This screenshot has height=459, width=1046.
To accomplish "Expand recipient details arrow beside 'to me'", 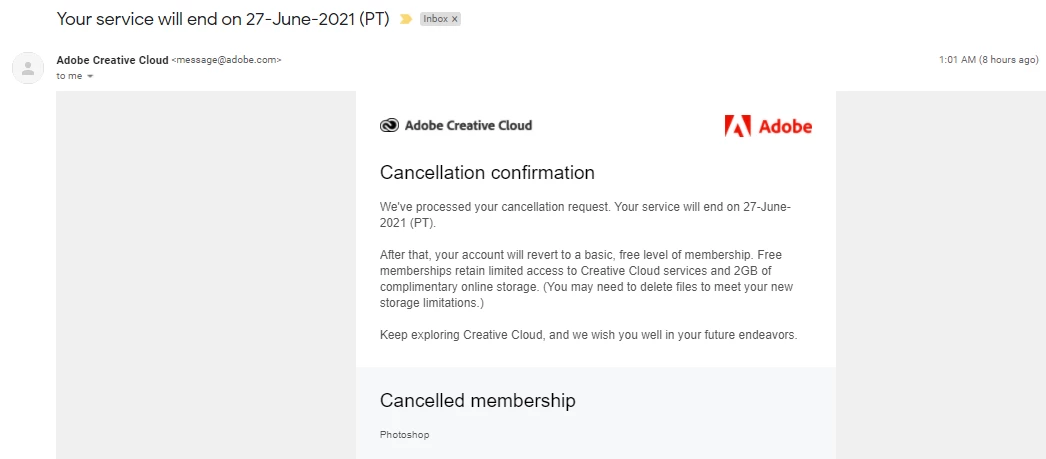I will pos(90,76).
